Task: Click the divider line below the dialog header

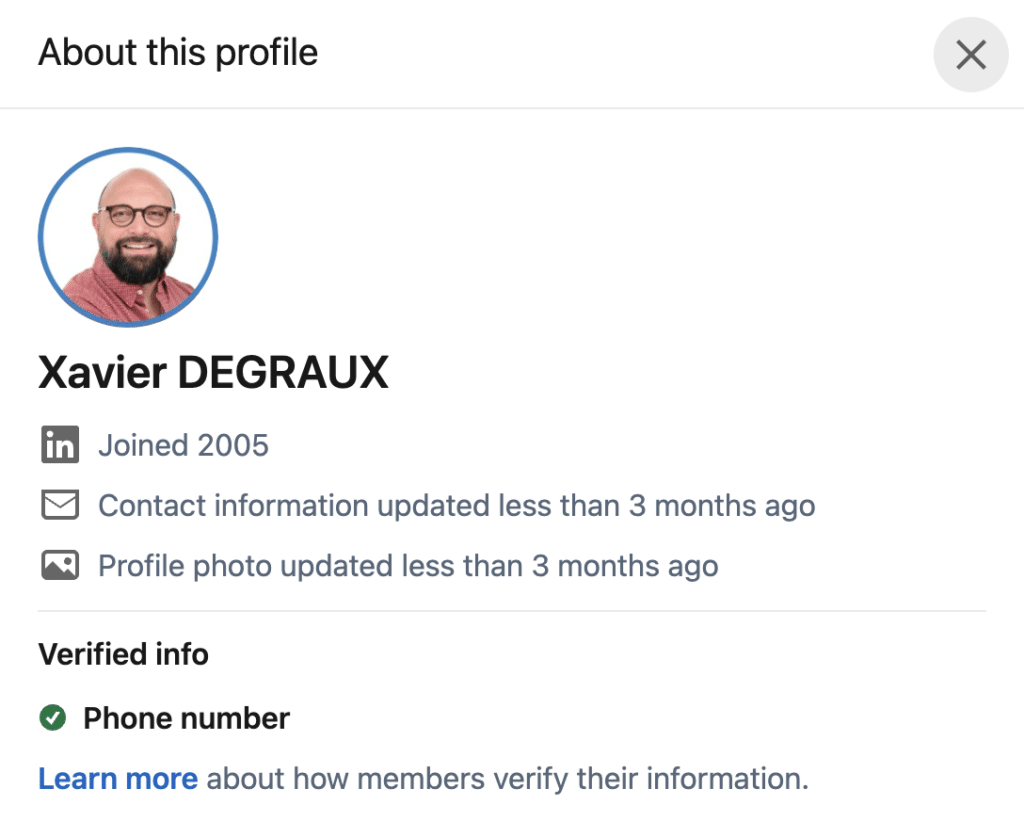Action: coord(512,107)
